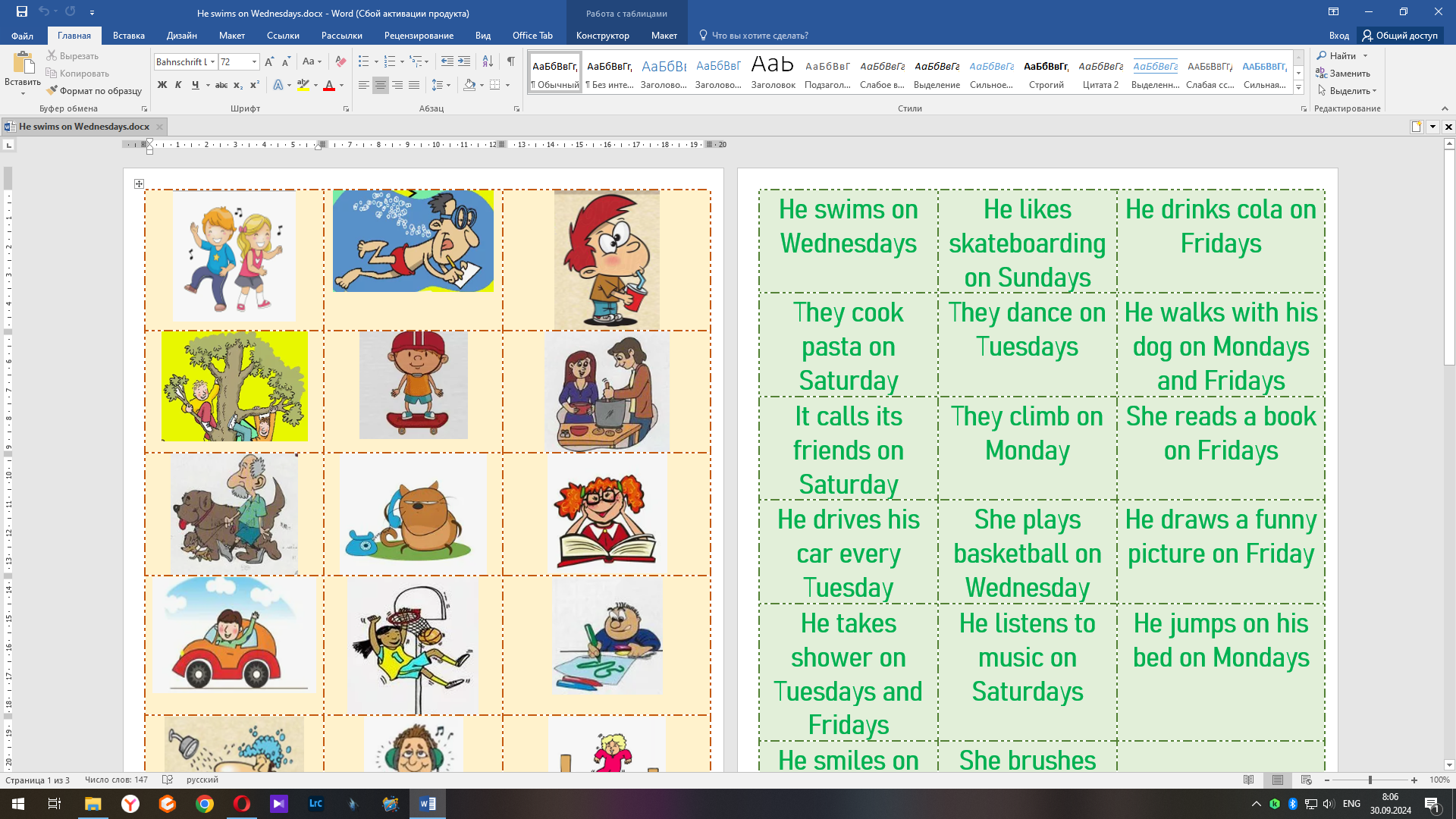Click the zoom slider handle
The width and height of the screenshot is (1456, 819).
[x=1370, y=780]
